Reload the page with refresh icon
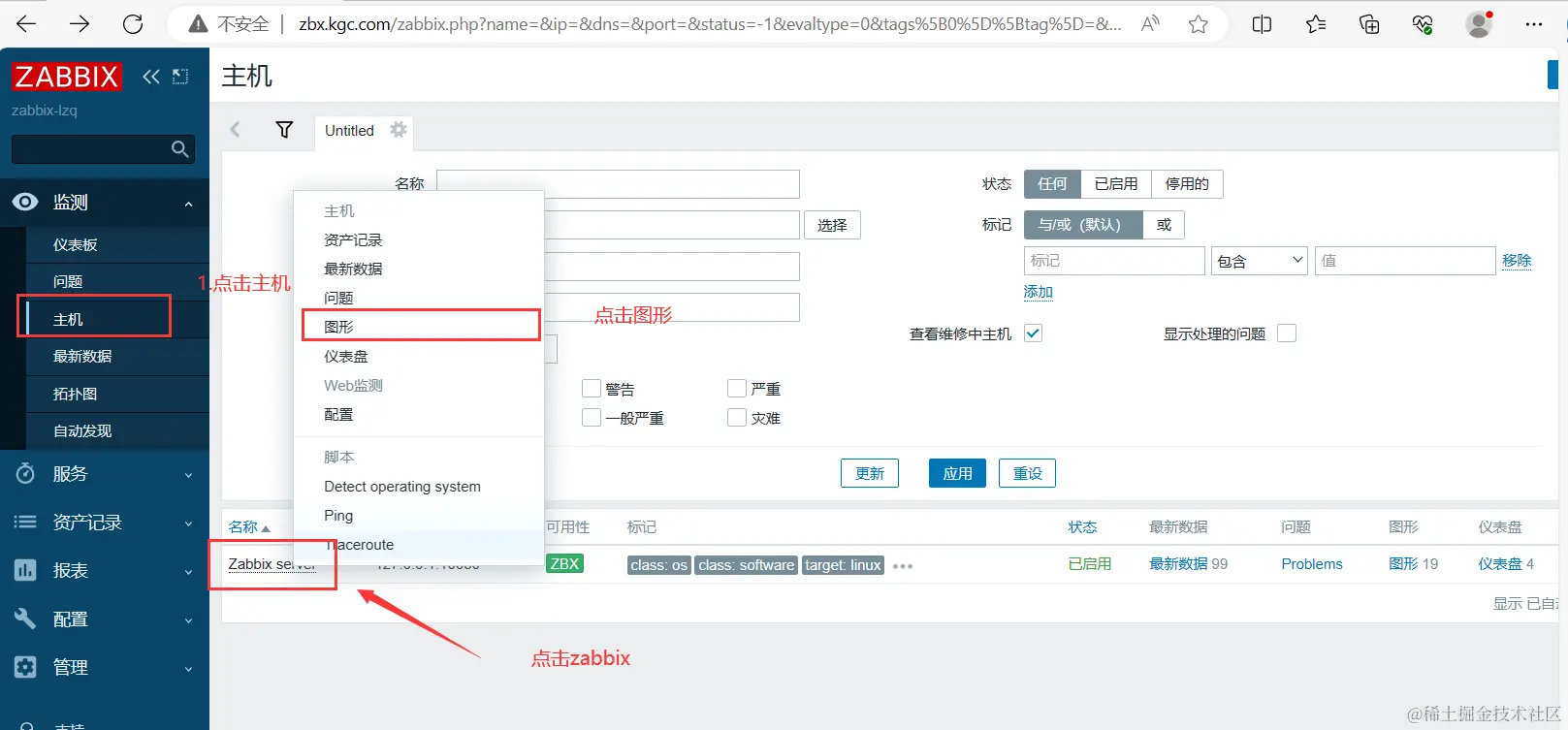The height and width of the screenshot is (730, 1568). [134, 24]
